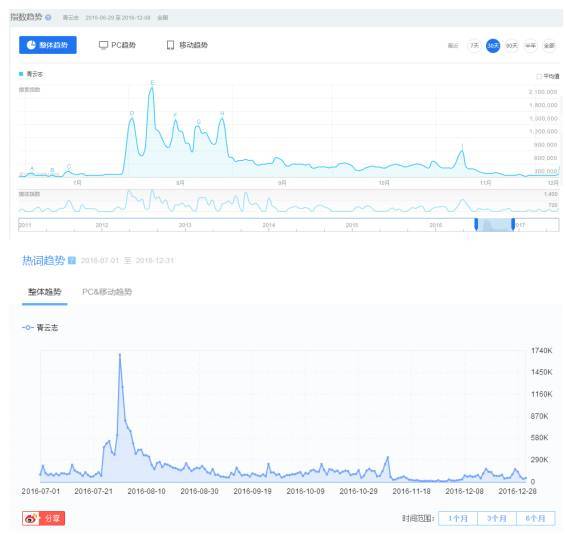
Task: Click the 1个月 time range button
Action: pos(458,519)
